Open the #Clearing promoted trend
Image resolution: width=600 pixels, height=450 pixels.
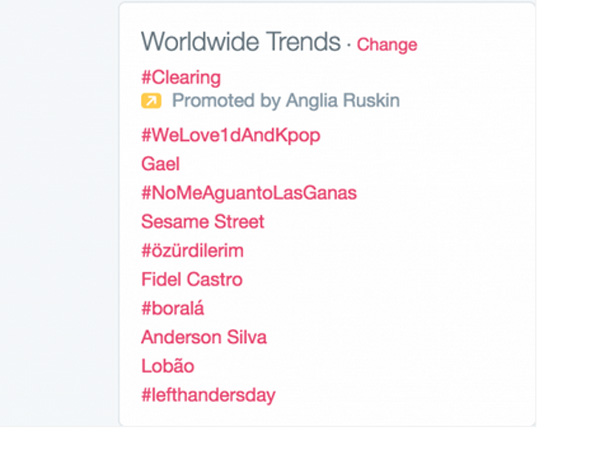point(181,78)
